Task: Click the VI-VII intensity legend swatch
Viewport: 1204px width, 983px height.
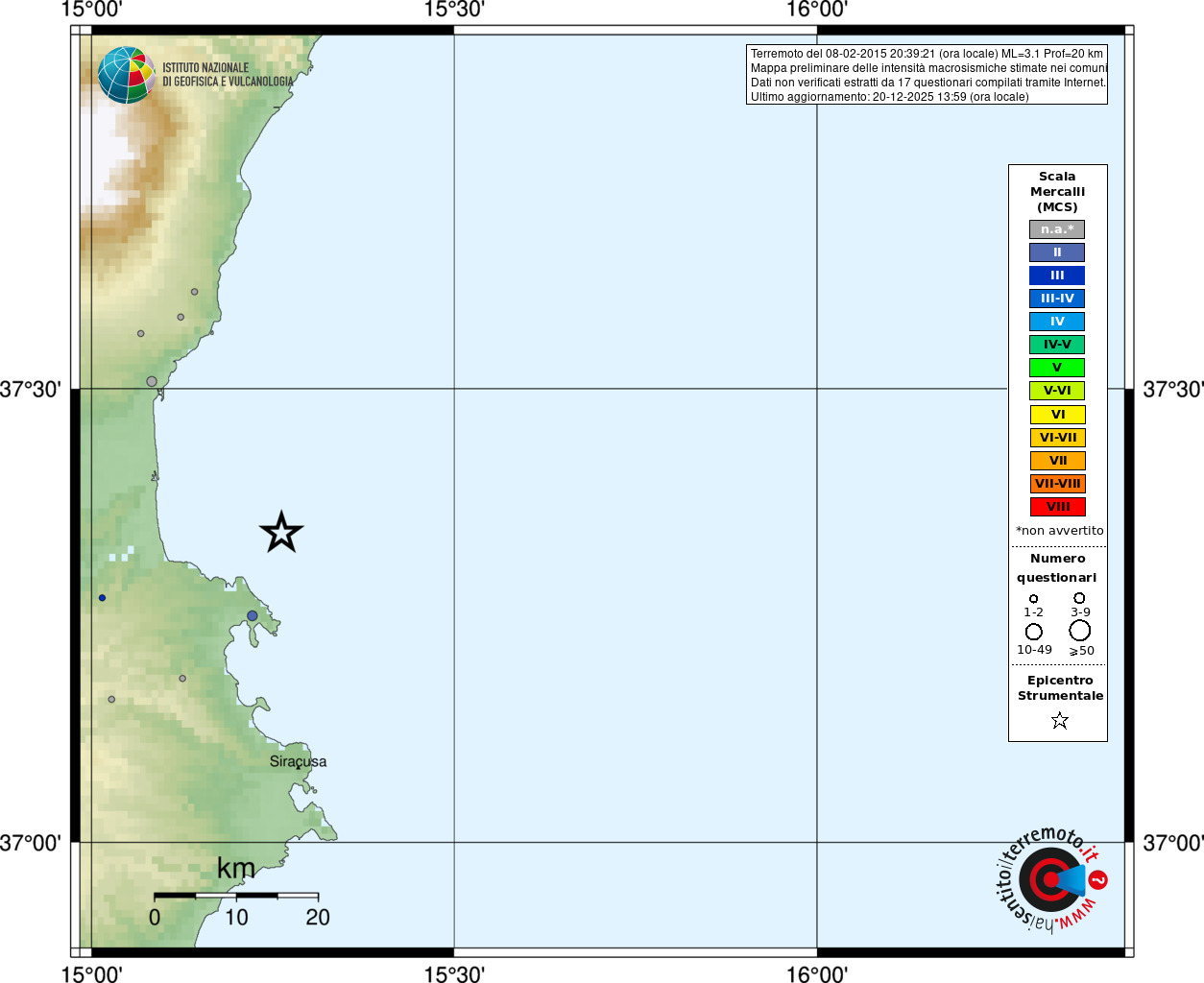Action: pyautogui.click(x=1057, y=438)
